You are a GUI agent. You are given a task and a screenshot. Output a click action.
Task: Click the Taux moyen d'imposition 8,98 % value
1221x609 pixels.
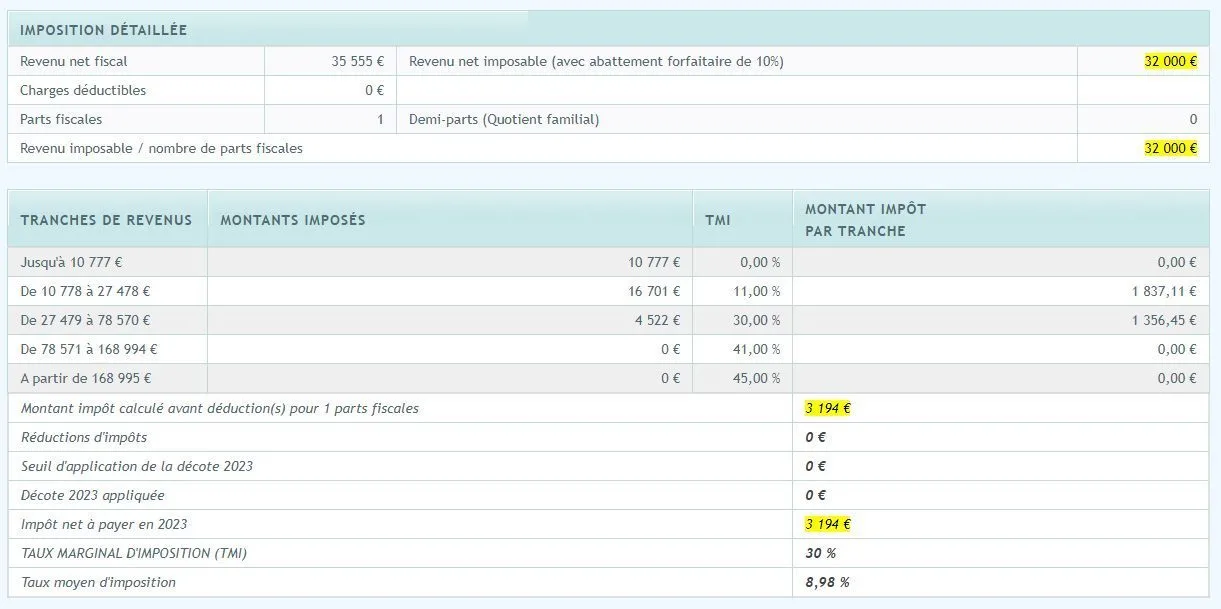coord(827,582)
